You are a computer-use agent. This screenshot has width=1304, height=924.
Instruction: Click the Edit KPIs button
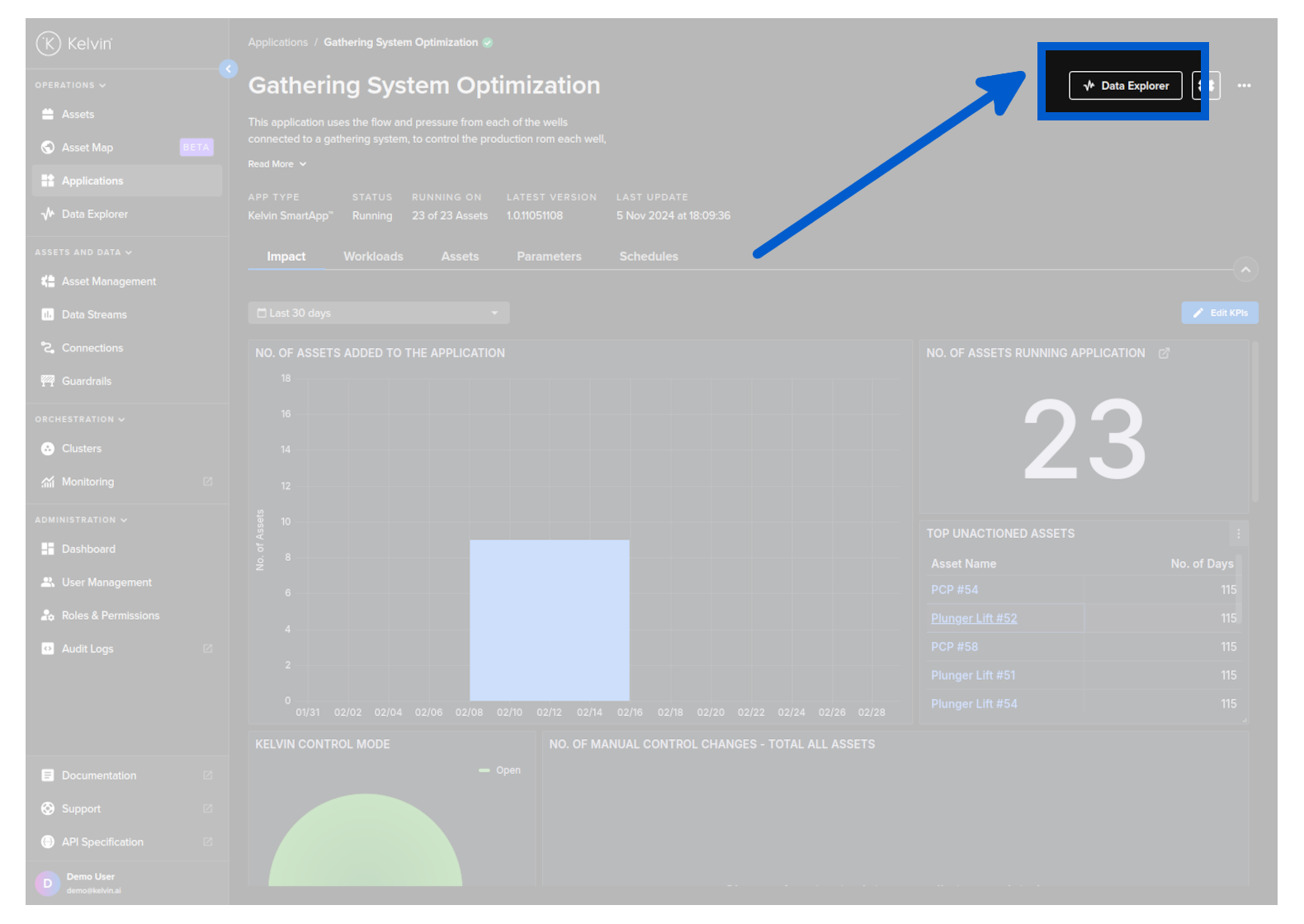click(1219, 313)
